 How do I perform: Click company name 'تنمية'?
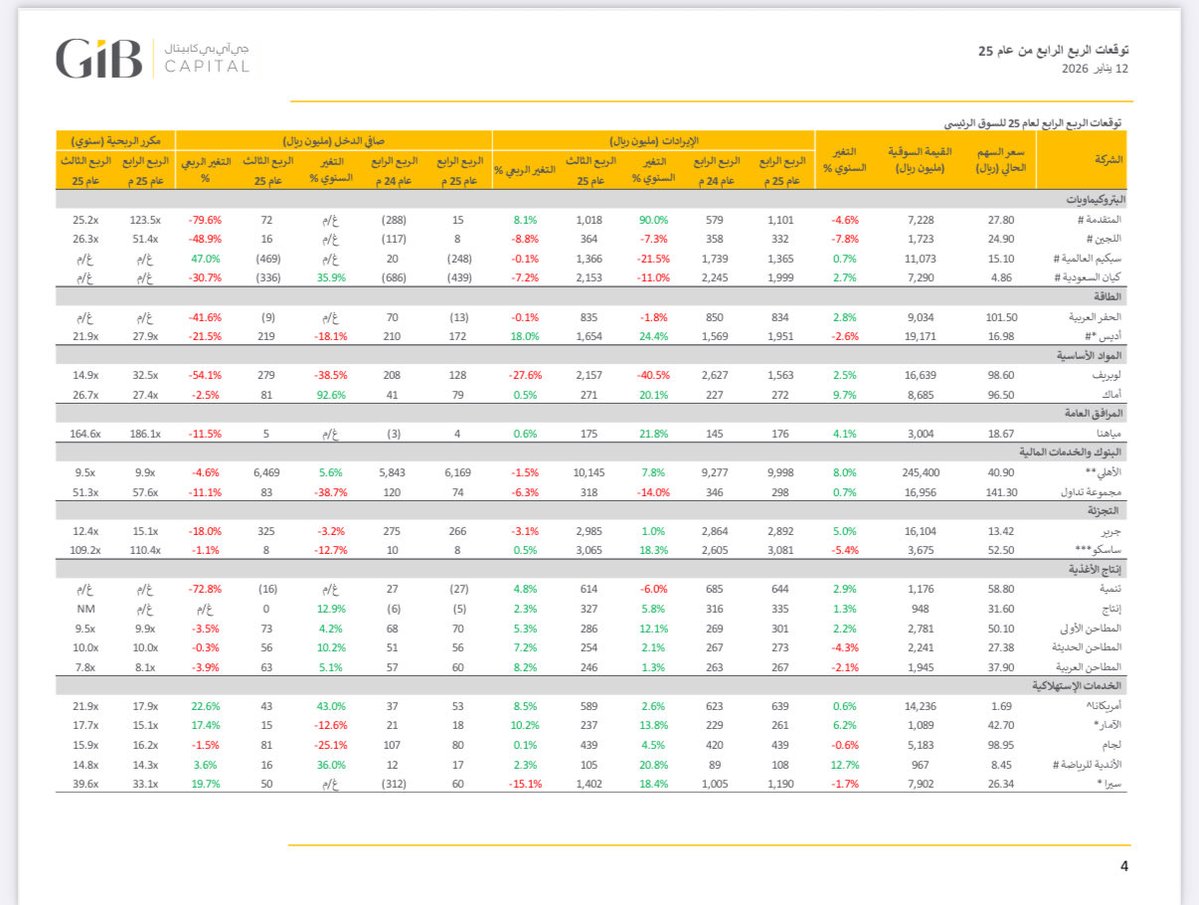point(1110,589)
